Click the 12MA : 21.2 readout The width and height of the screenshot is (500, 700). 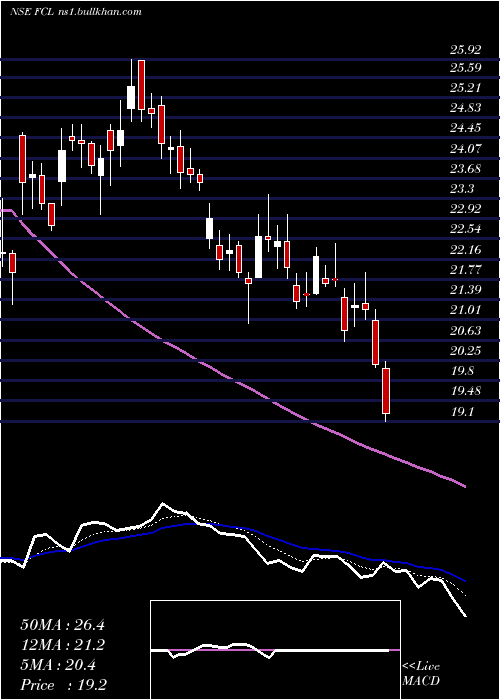tap(62, 645)
